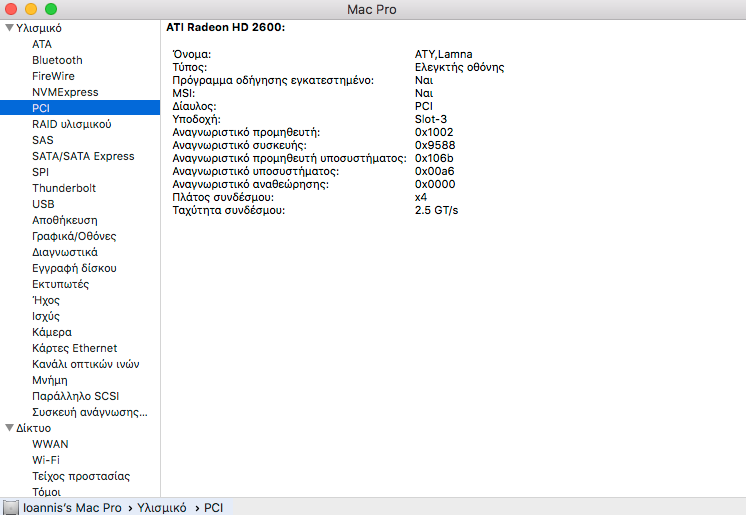Open RAID υλισμικού entry
Viewport: 746px width, 515px height.
coord(72,124)
